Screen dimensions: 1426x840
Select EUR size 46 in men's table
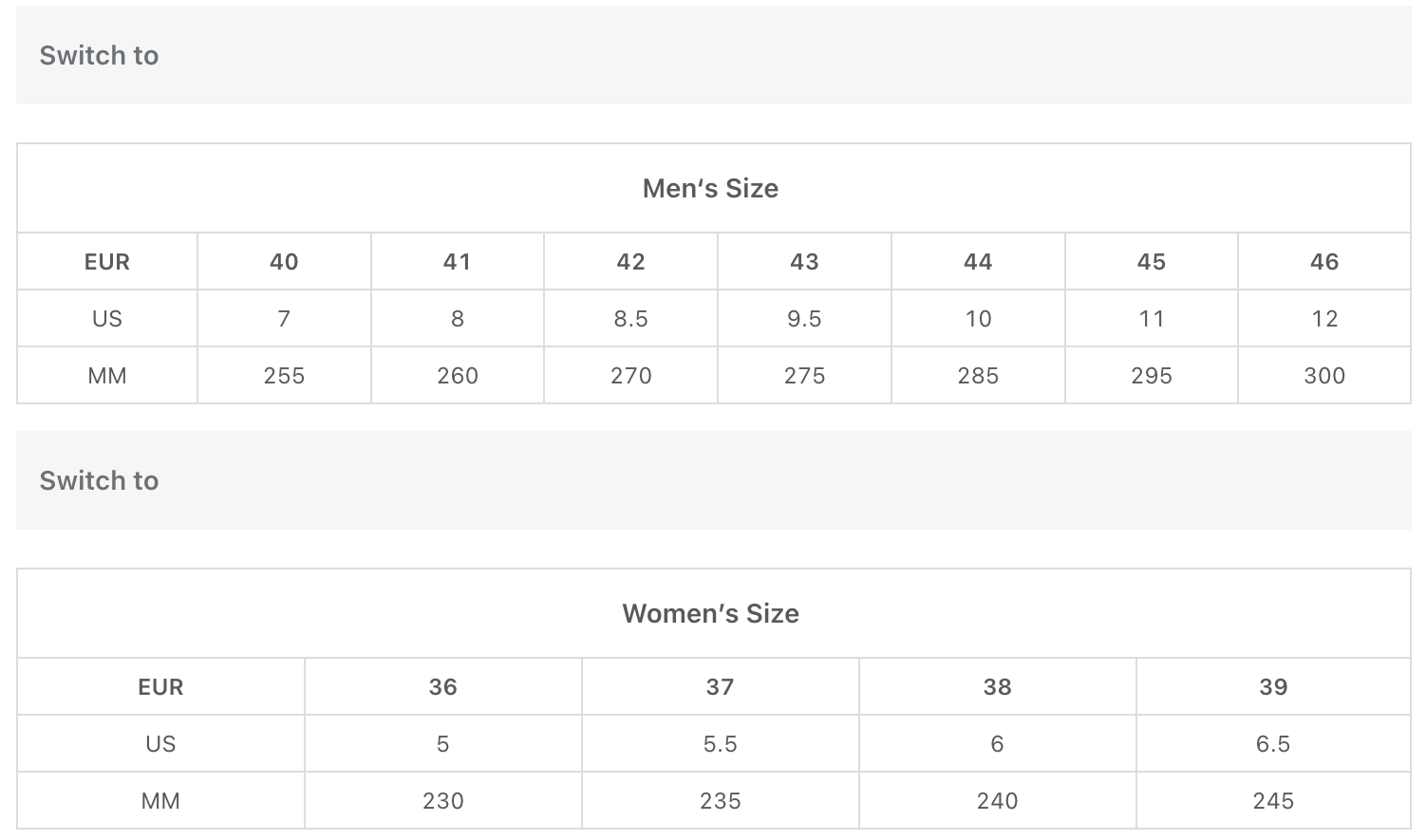point(1323,262)
